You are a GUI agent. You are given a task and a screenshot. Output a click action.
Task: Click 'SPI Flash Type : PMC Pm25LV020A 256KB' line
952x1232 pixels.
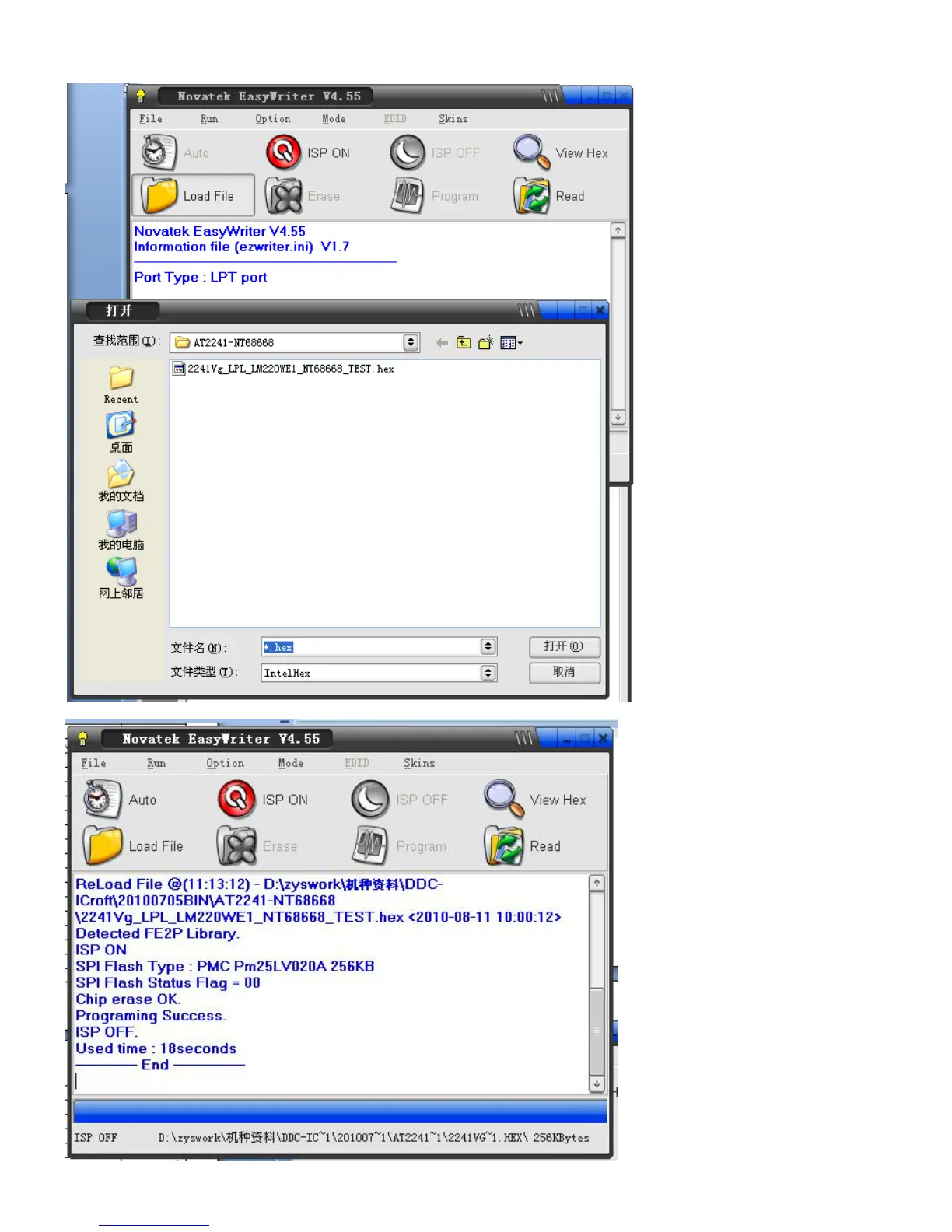[x=225, y=966]
